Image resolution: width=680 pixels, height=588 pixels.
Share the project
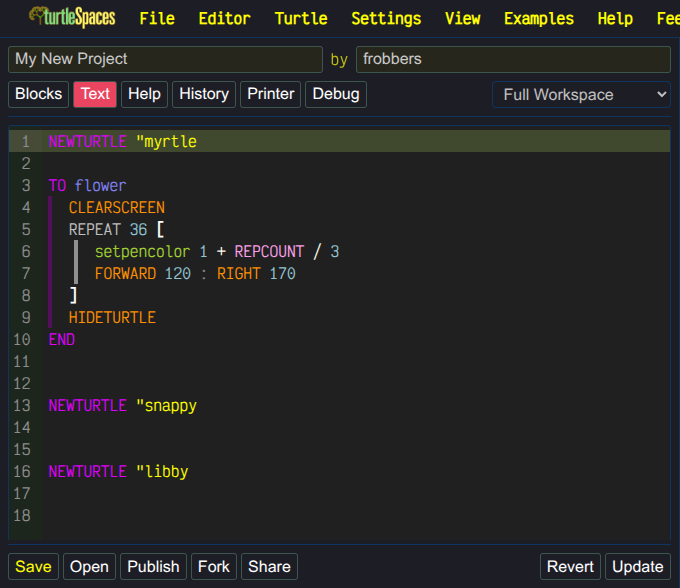[269, 566]
